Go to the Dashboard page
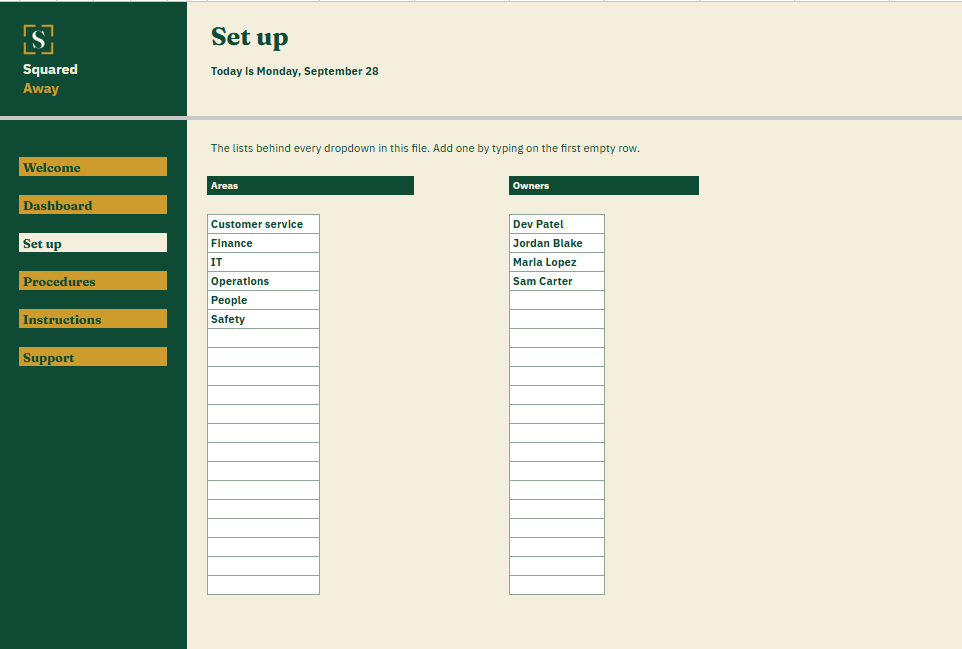The height and width of the screenshot is (649, 962). tap(93, 205)
